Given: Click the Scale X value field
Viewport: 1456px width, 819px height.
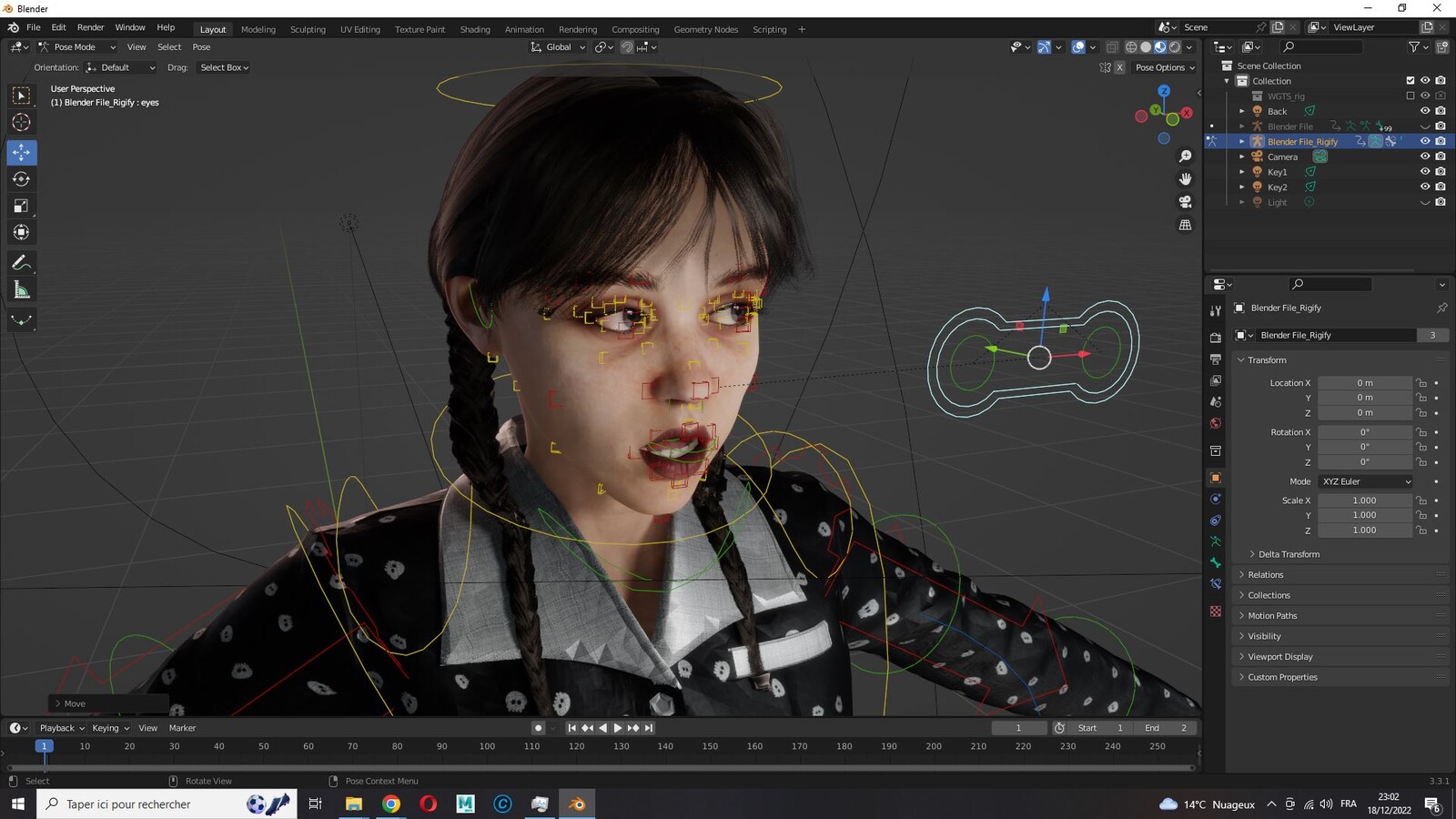Looking at the screenshot, I should point(1364,500).
